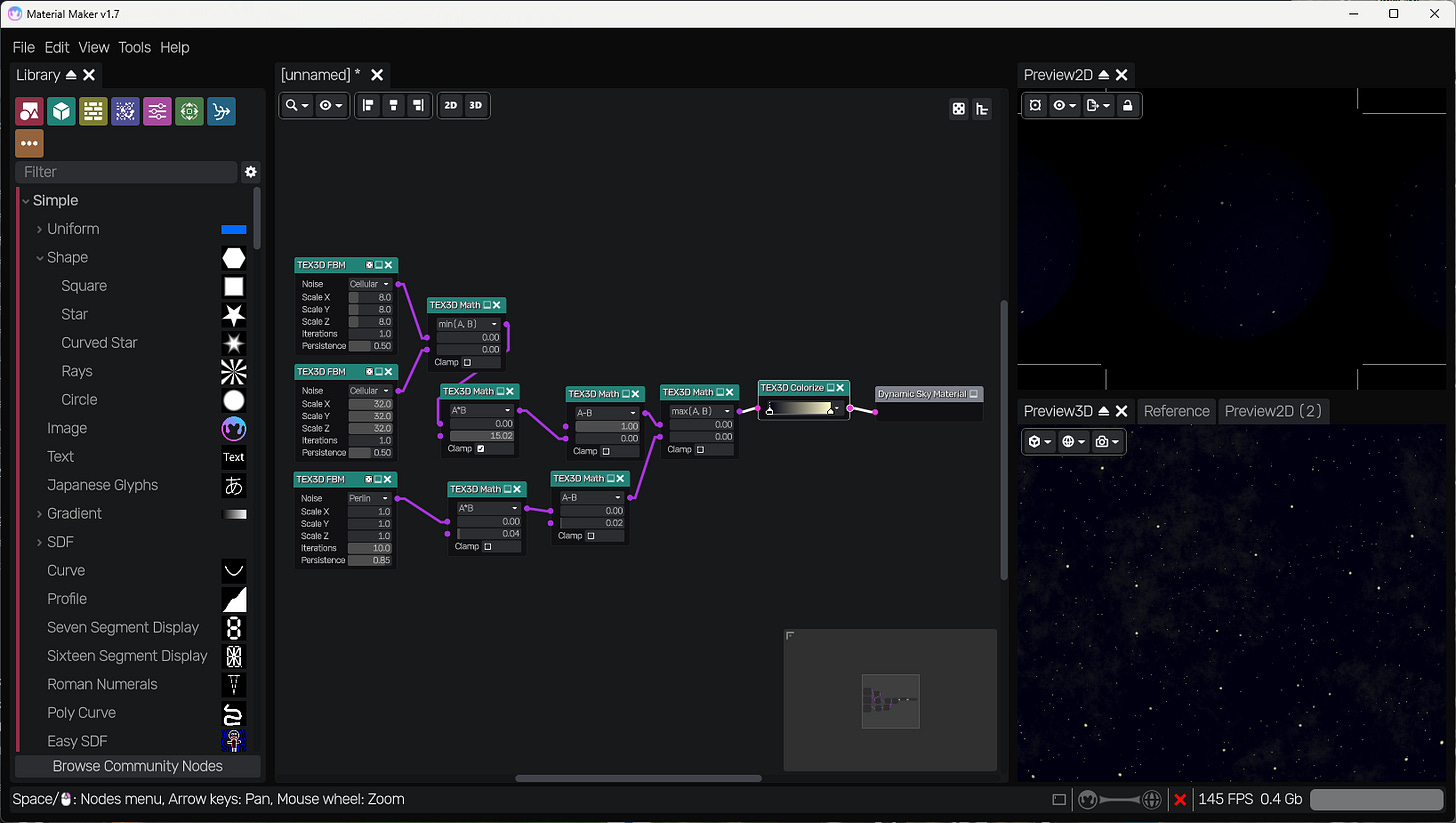Viewport: 1456px width, 823px height.
Task: Open the Preview3D cube model dropdown
Action: (x=1041, y=441)
